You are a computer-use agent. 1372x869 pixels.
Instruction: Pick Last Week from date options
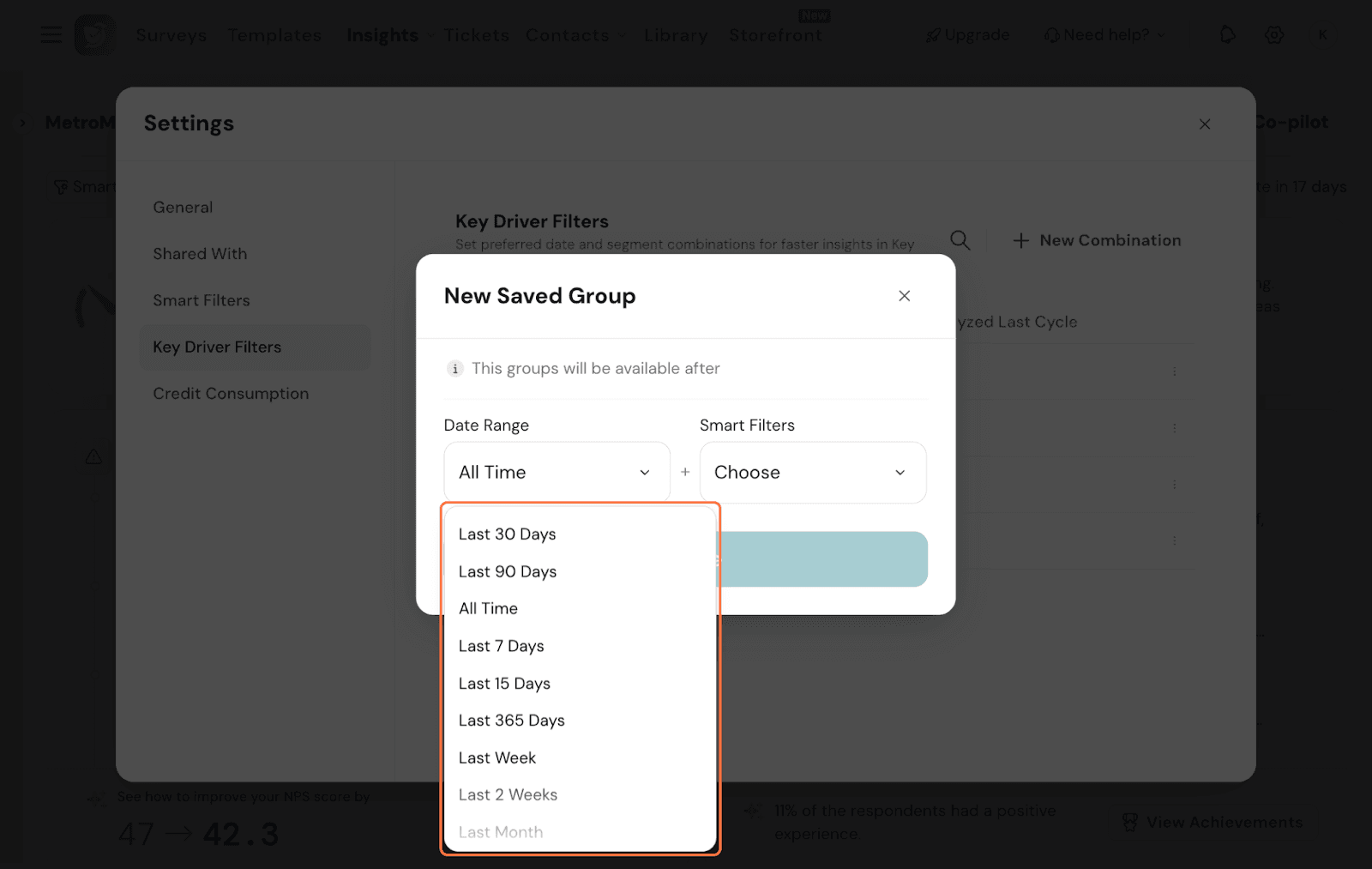tap(496, 758)
